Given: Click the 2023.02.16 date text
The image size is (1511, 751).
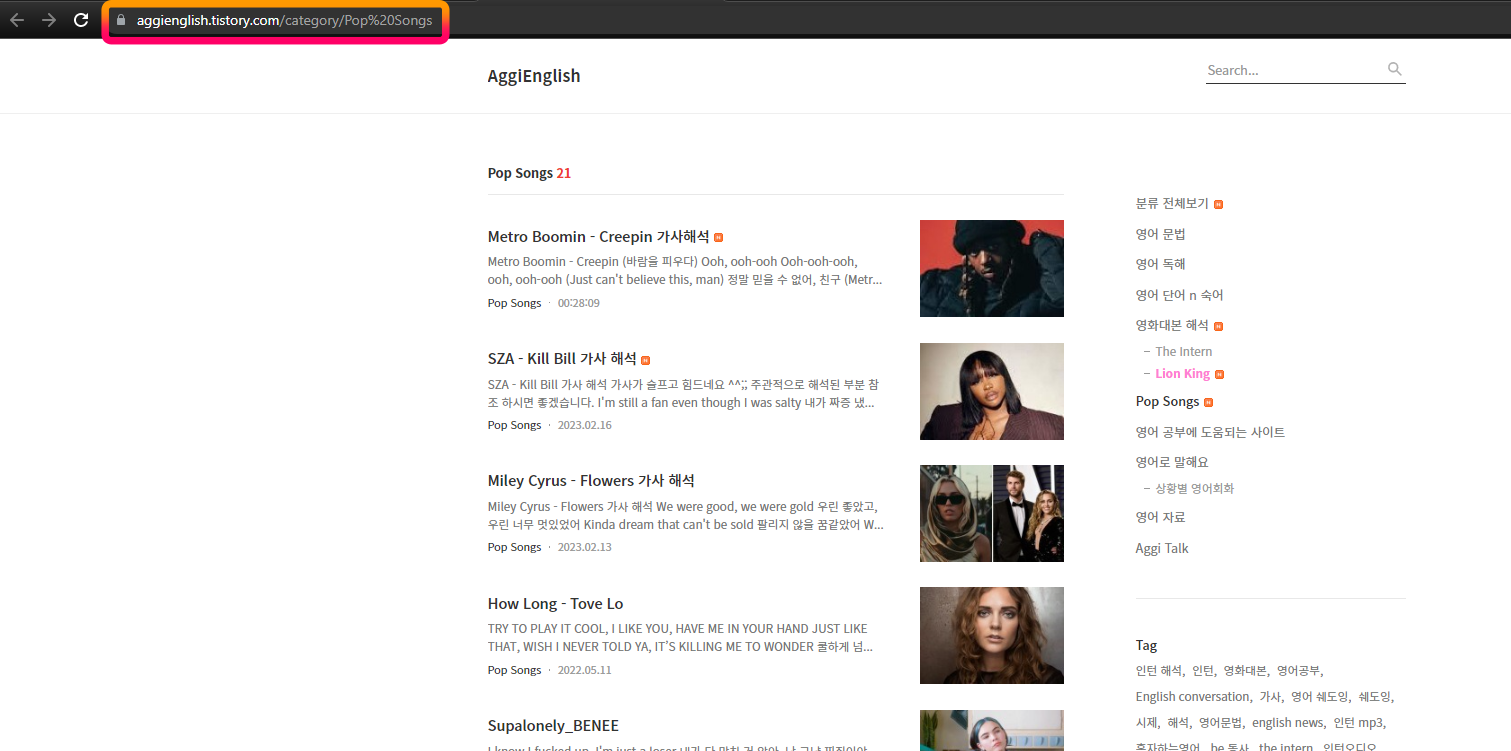Looking at the screenshot, I should 585,425.
